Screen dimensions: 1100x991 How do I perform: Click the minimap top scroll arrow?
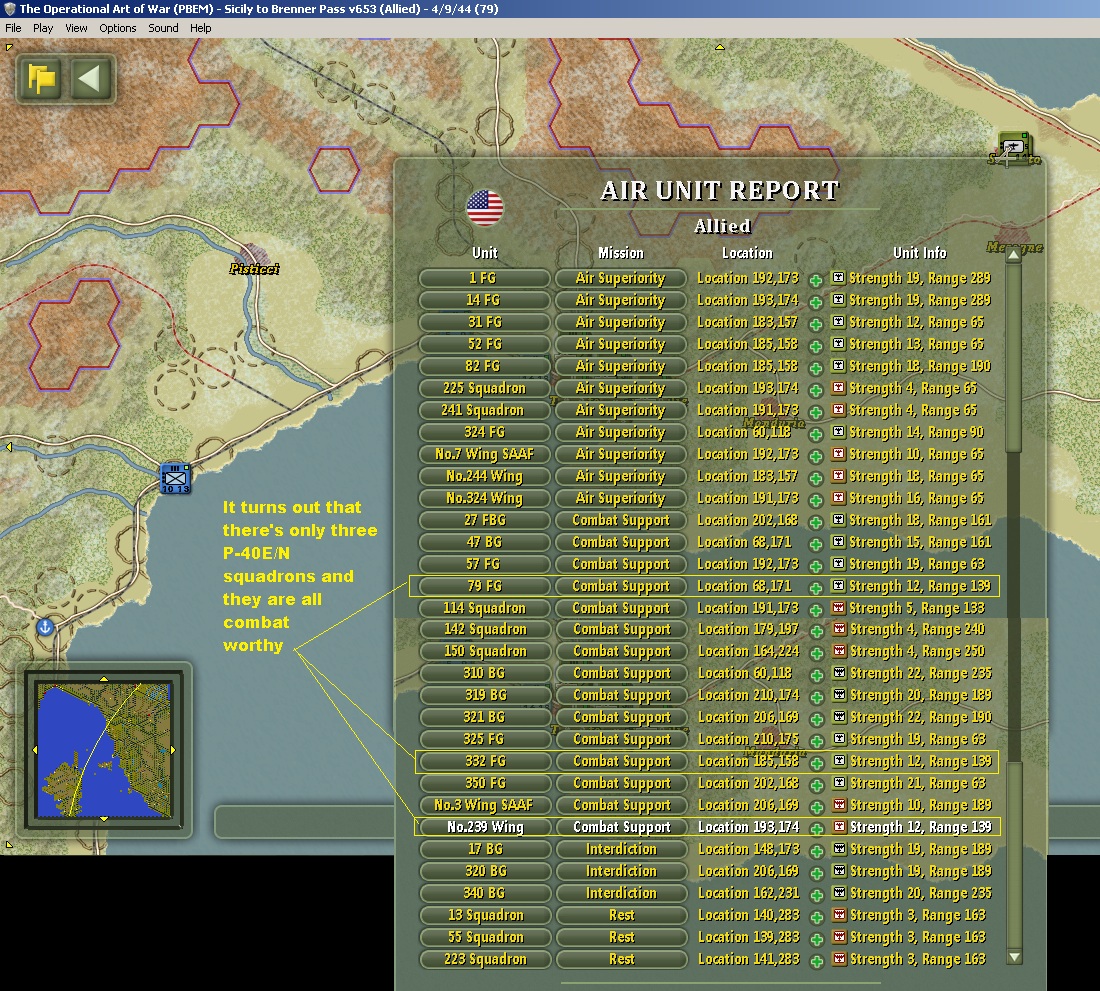coord(104,679)
